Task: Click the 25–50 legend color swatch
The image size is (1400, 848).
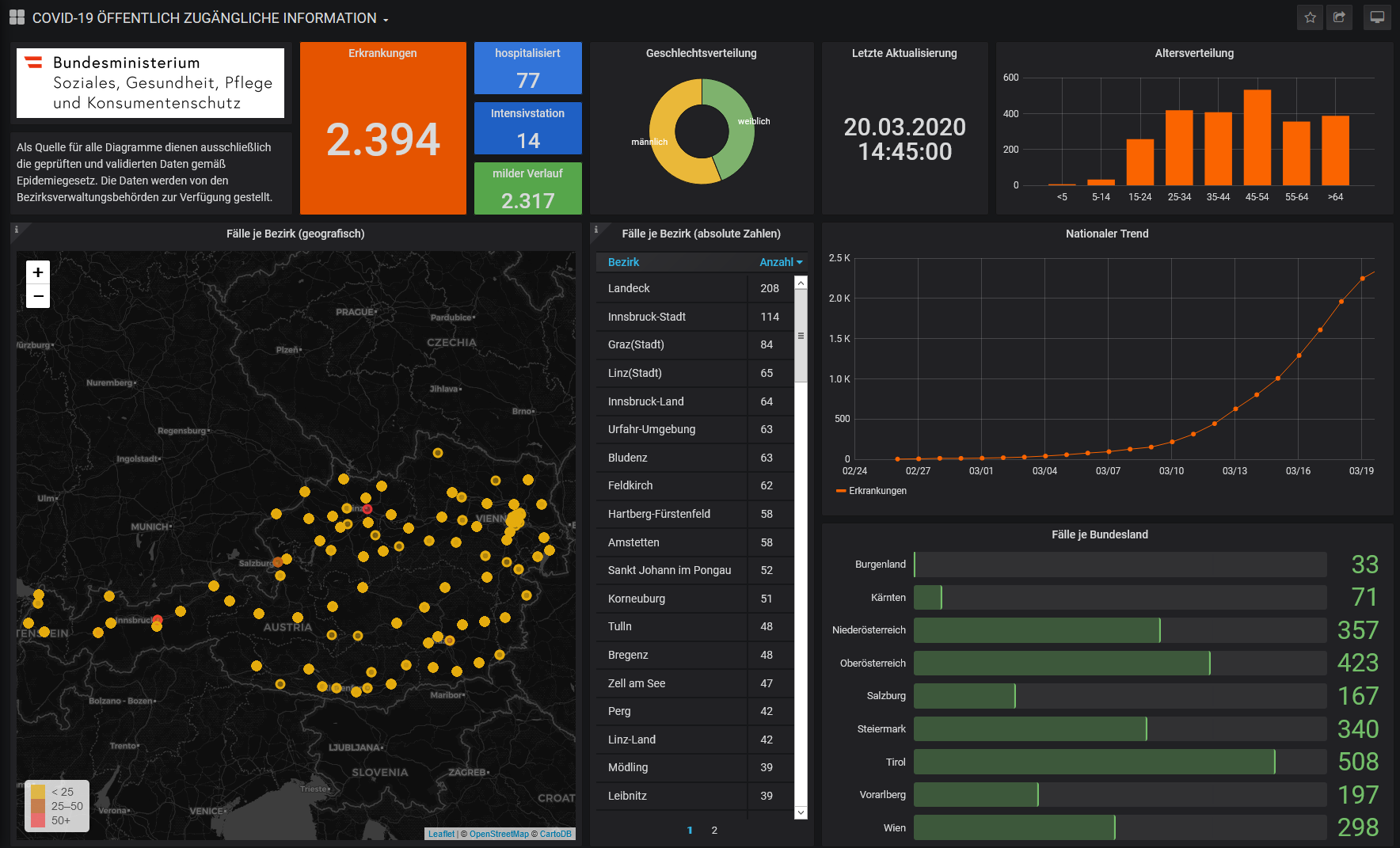Action: click(x=38, y=806)
